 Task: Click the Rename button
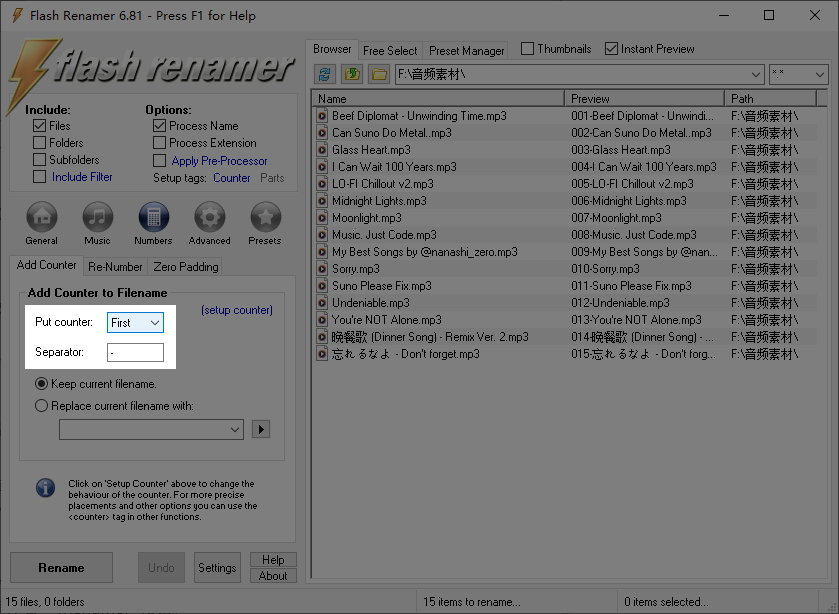tap(62, 567)
